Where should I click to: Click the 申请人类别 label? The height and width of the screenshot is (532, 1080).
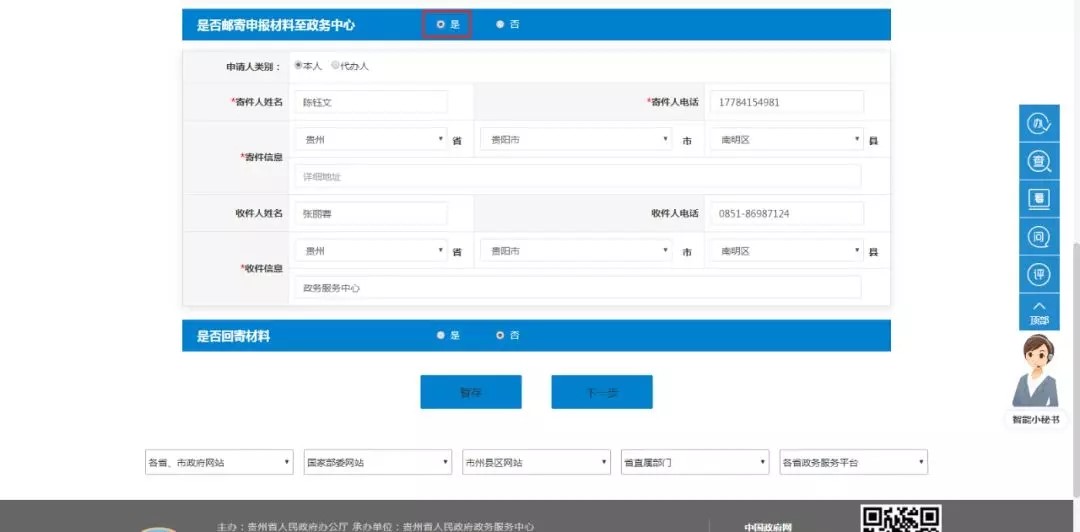coord(253,67)
